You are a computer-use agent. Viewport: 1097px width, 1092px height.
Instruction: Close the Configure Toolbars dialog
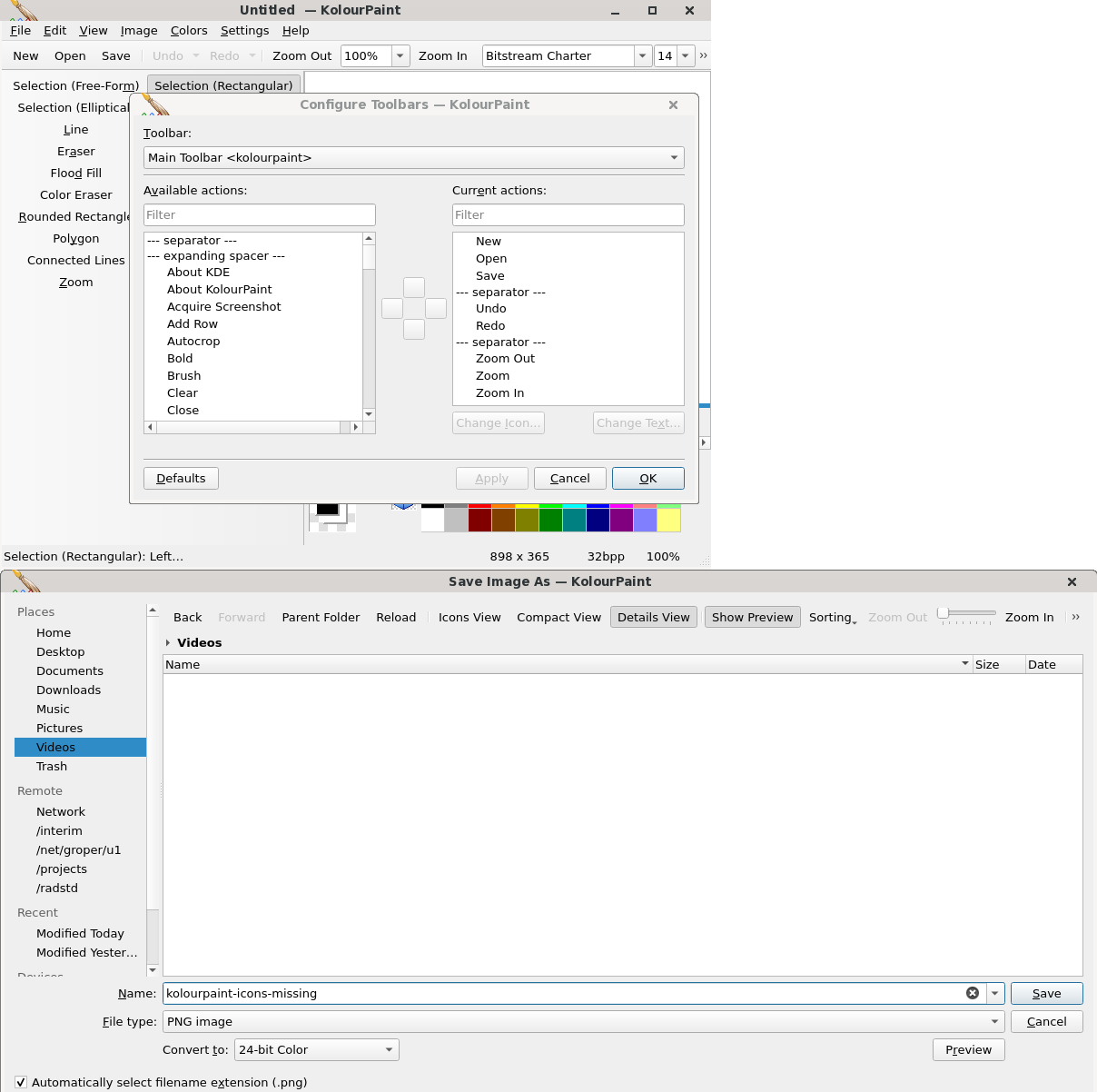(673, 104)
